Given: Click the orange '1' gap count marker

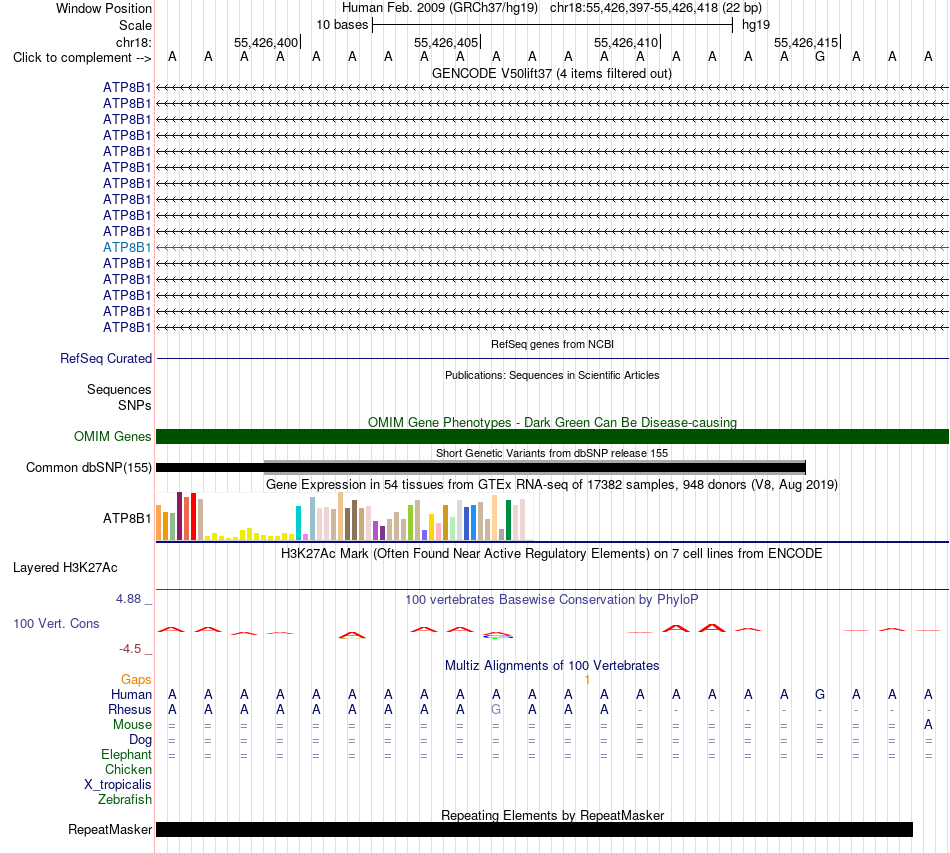Looking at the screenshot, I should [587, 680].
